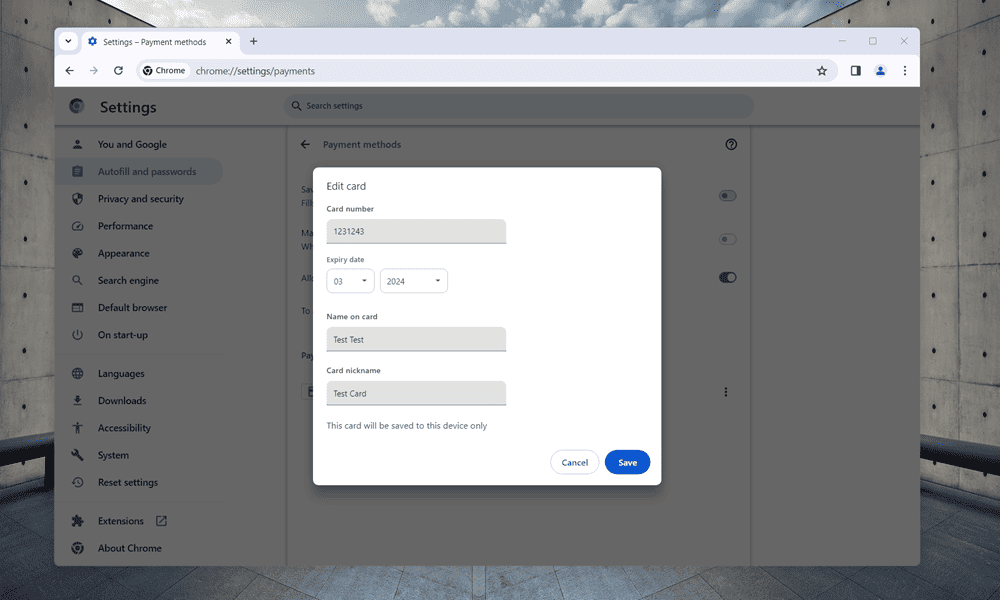The image size is (1000, 600).
Task: Click the Name on card field
Action: (416, 339)
